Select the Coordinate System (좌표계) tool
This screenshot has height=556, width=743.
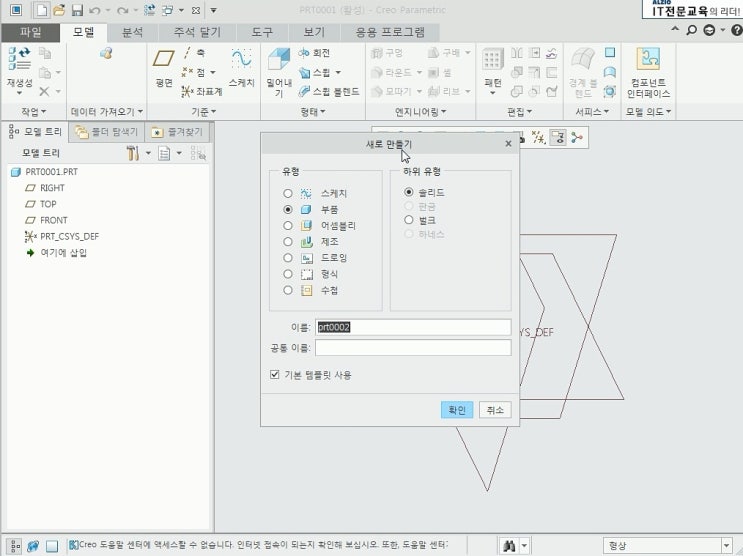pyautogui.click(x=202, y=91)
